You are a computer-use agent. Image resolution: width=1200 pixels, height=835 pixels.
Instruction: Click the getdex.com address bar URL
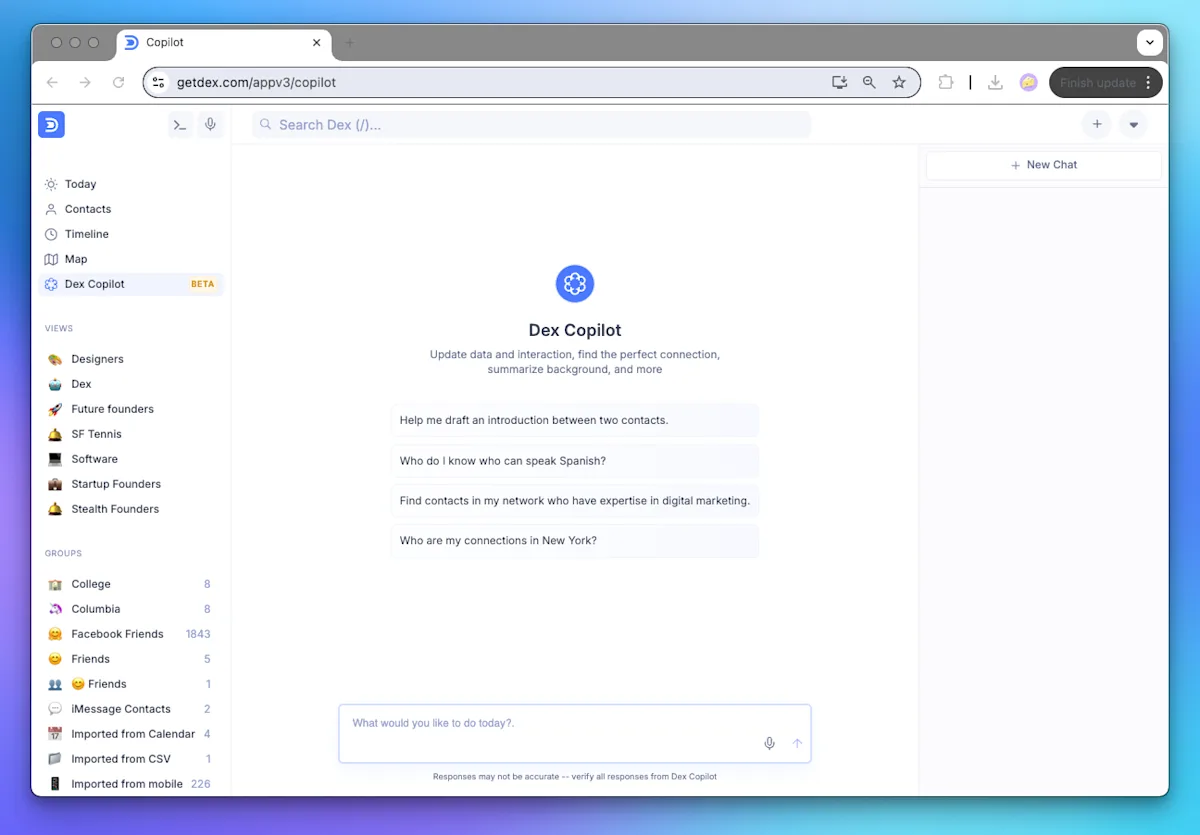click(x=257, y=83)
